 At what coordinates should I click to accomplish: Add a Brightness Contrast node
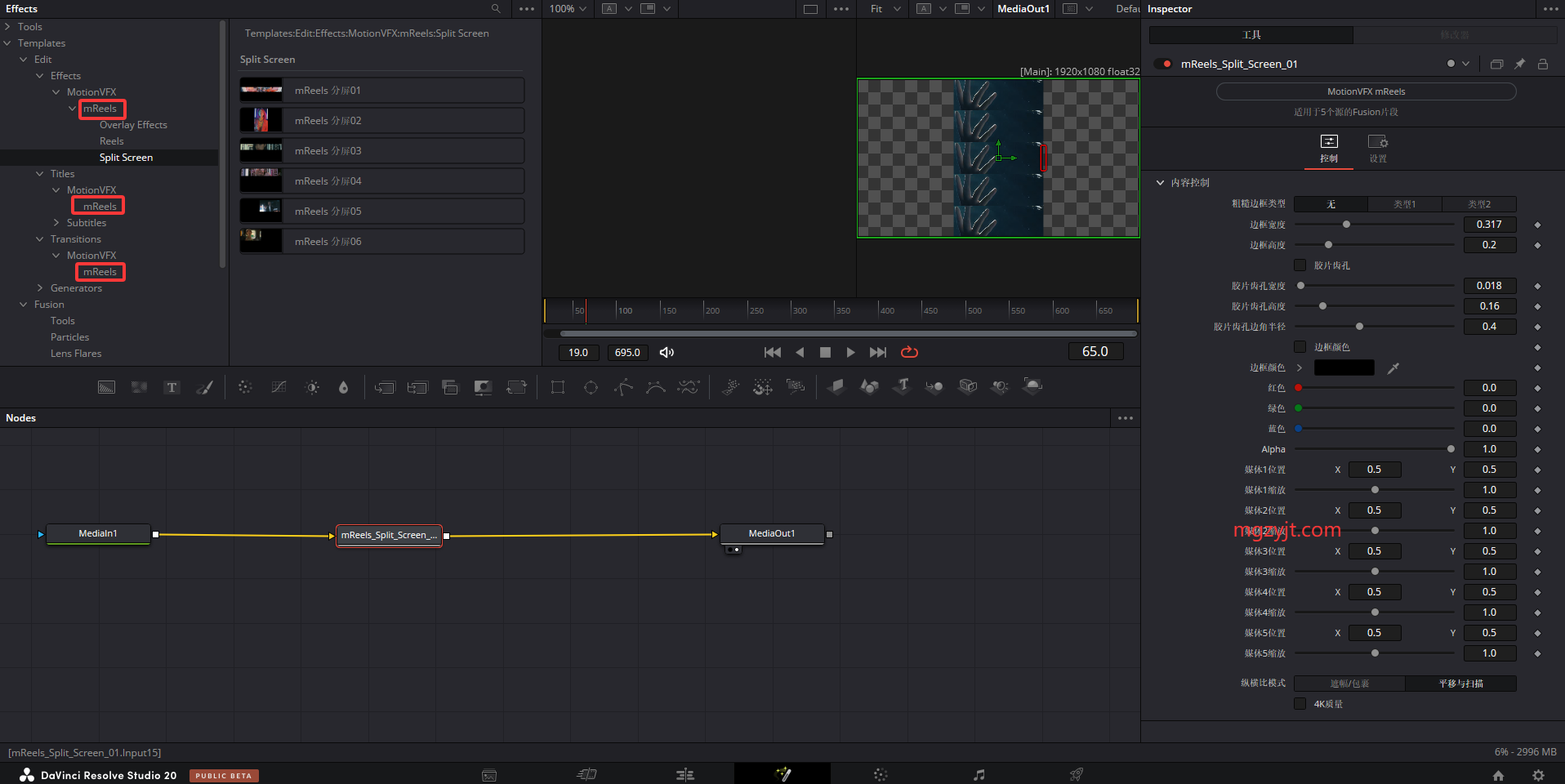[312, 387]
